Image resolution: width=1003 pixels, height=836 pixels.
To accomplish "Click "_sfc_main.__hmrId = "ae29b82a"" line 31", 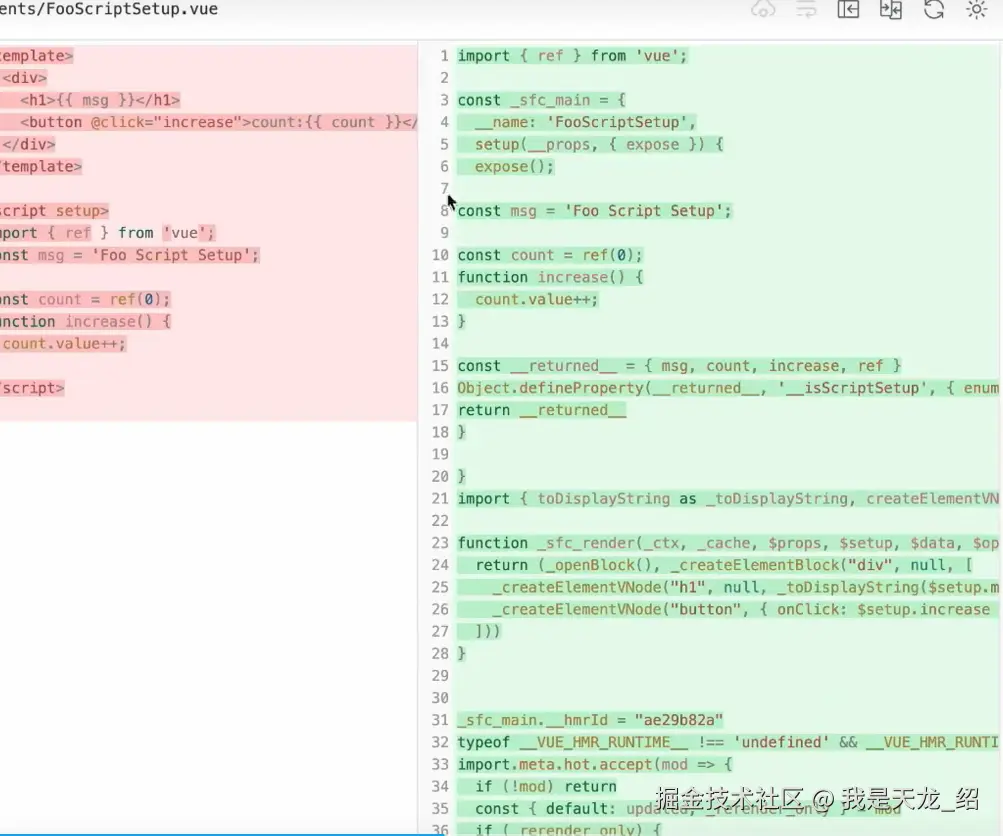I will point(590,720).
